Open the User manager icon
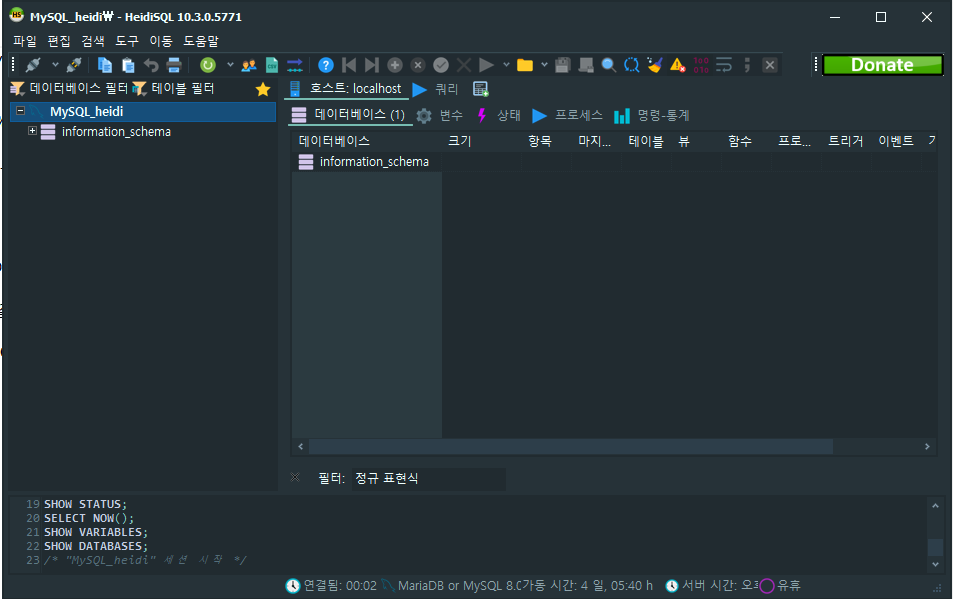 pos(249,65)
